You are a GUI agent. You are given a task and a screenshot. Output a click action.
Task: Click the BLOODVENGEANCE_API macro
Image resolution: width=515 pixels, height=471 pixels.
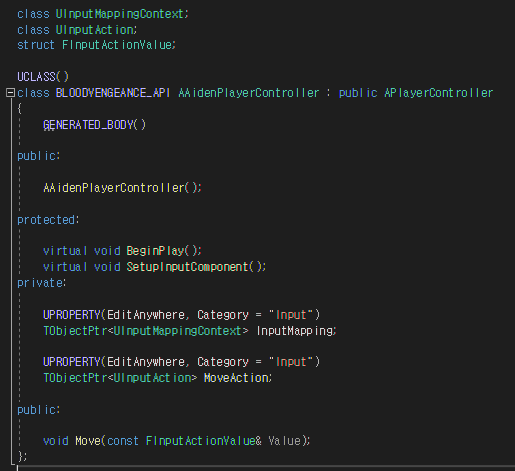[113, 93]
